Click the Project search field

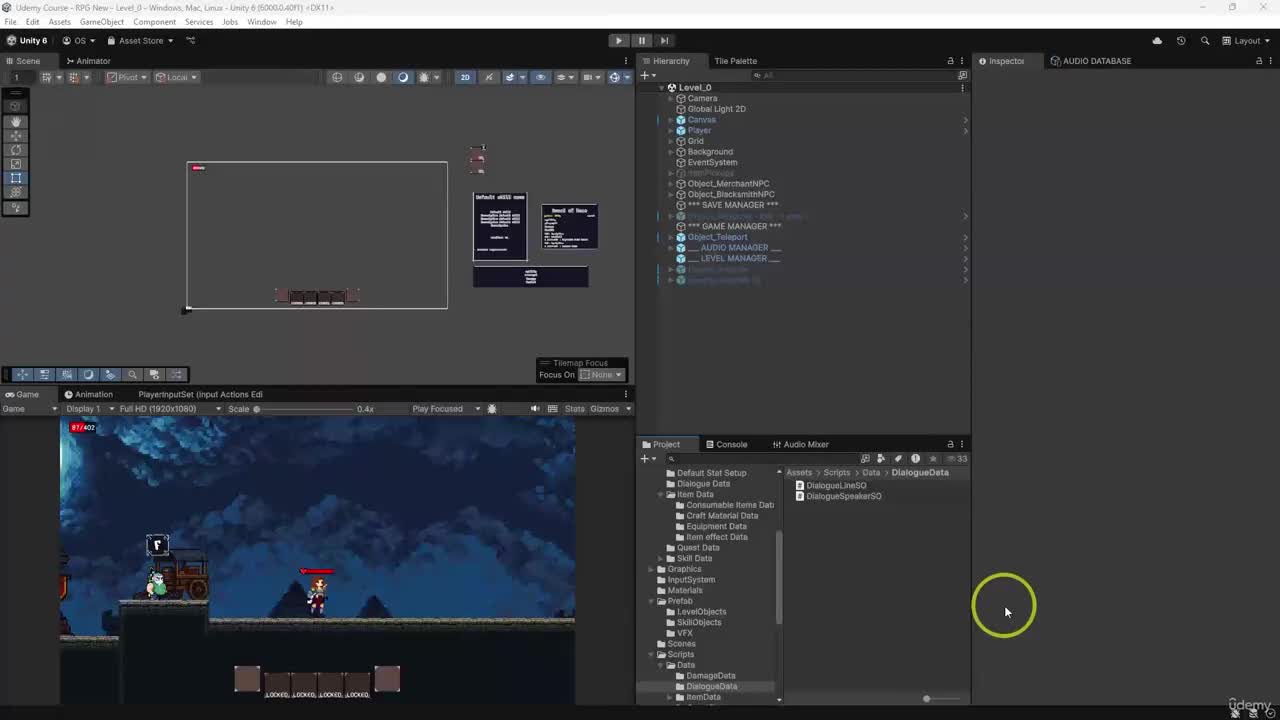coord(760,459)
